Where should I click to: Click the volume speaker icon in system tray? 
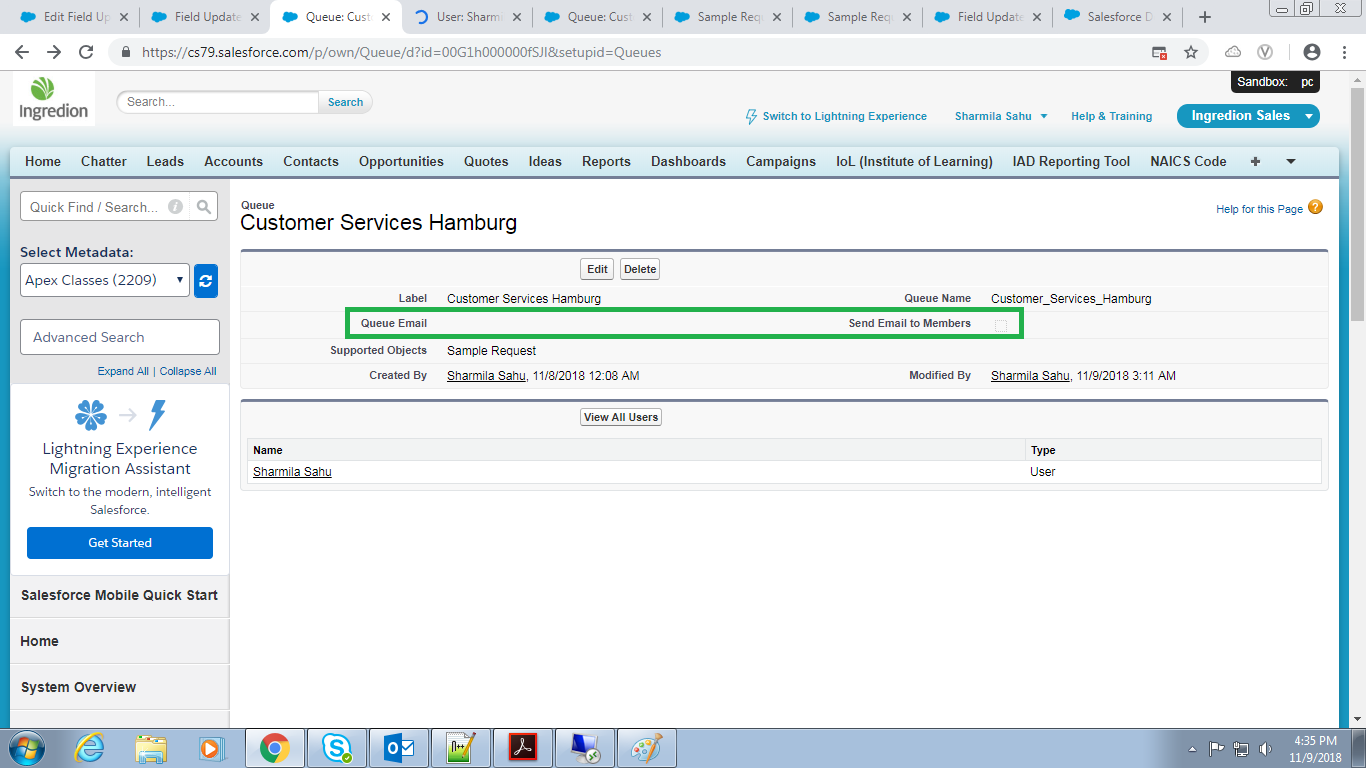point(1265,748)
